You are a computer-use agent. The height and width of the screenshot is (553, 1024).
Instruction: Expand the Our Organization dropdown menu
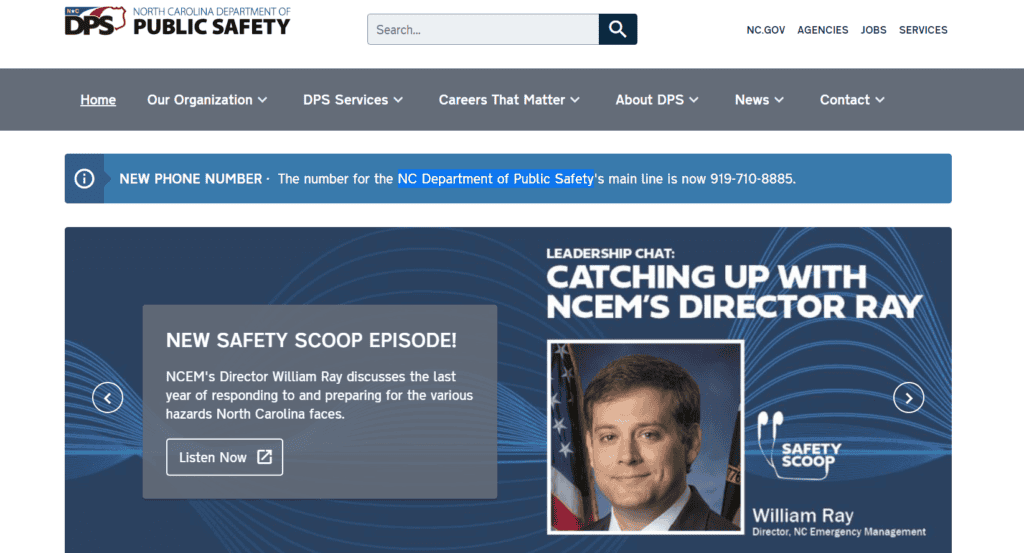207,100
